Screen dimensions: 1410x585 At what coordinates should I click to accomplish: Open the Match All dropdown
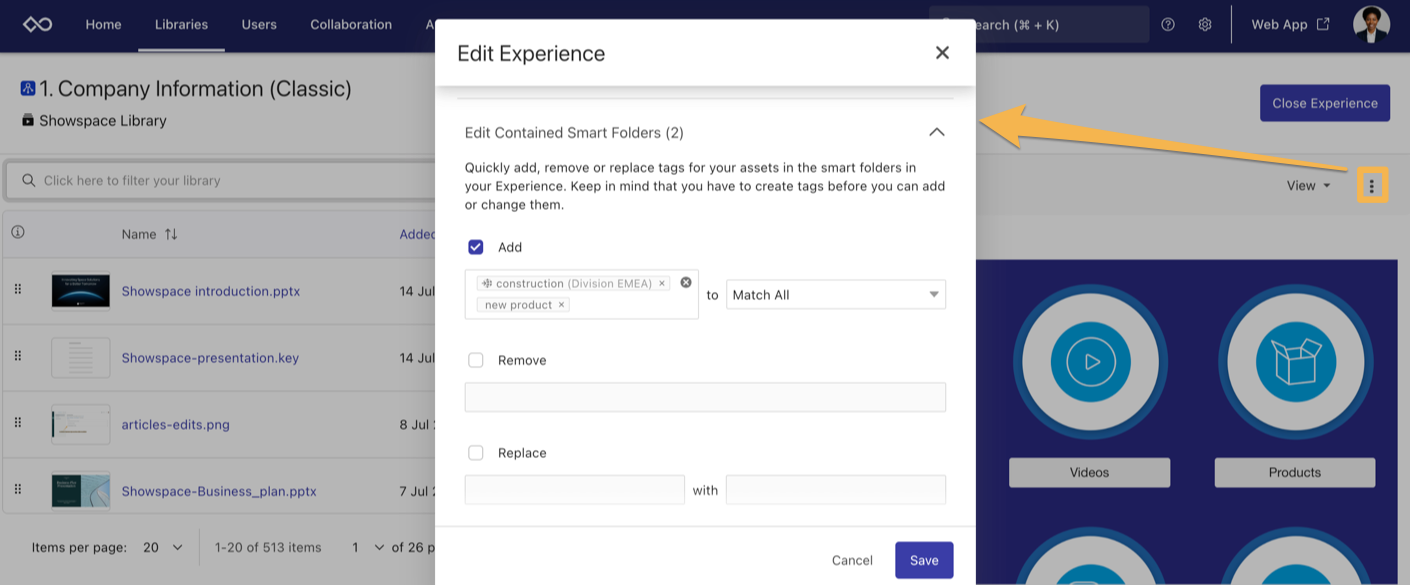pos(835,294)
